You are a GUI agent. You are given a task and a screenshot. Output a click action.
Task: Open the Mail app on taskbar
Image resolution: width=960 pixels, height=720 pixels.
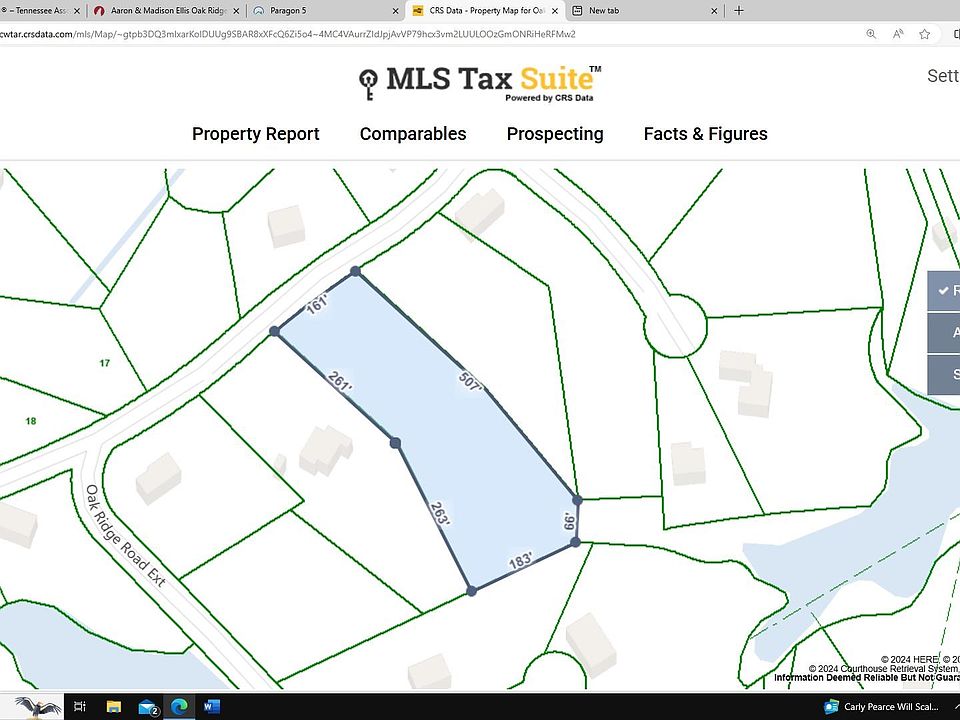click(148, 707)
